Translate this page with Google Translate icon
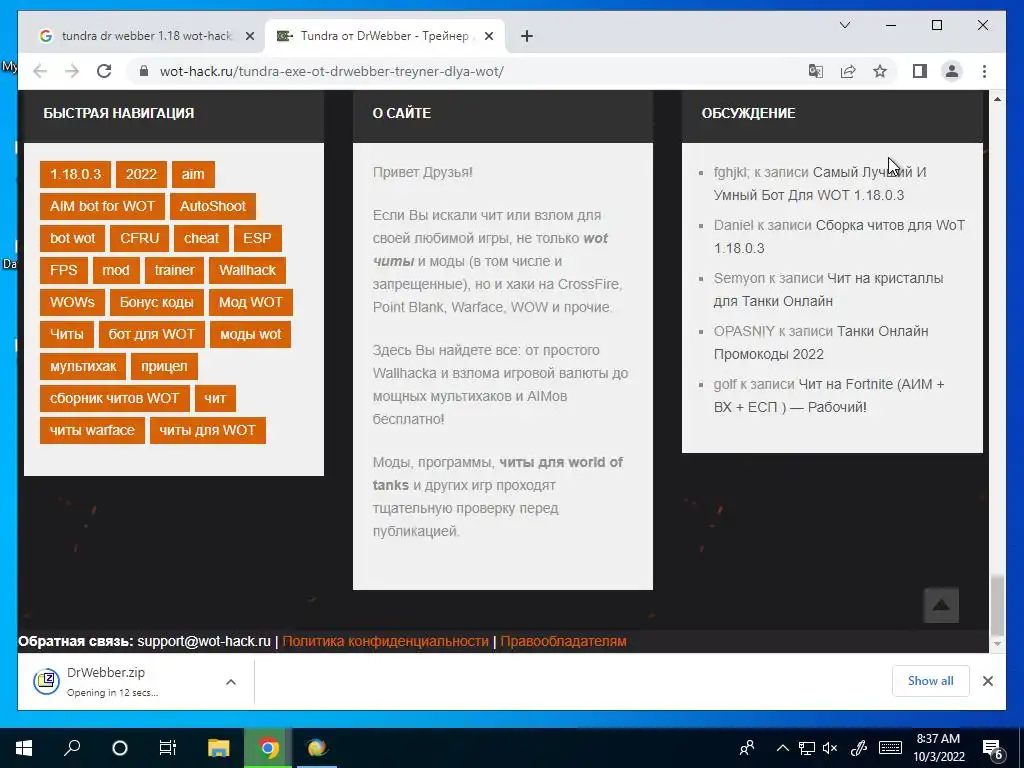The image size is (1024, 768). [x=816, y=71]
